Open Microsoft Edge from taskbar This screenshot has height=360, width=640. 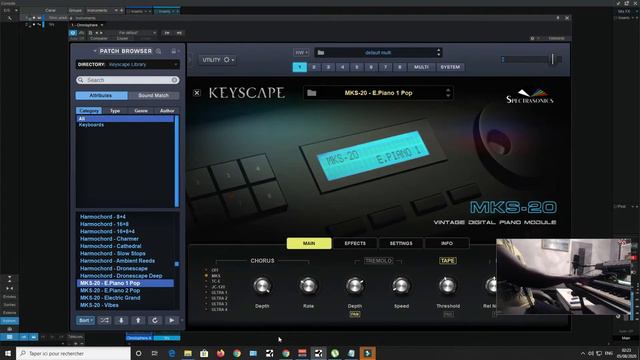click(171, 353)
